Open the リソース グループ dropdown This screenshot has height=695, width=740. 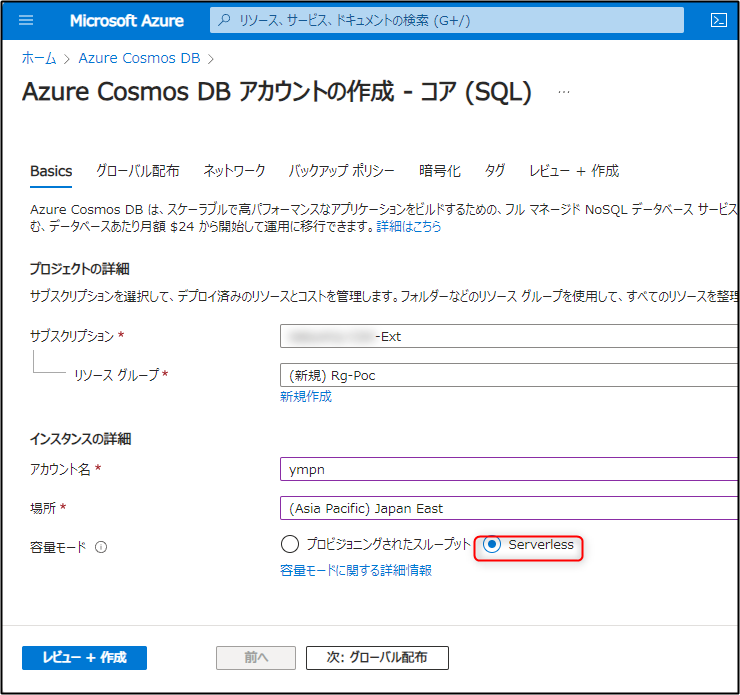pyautogui.click(x=510, y=375)
